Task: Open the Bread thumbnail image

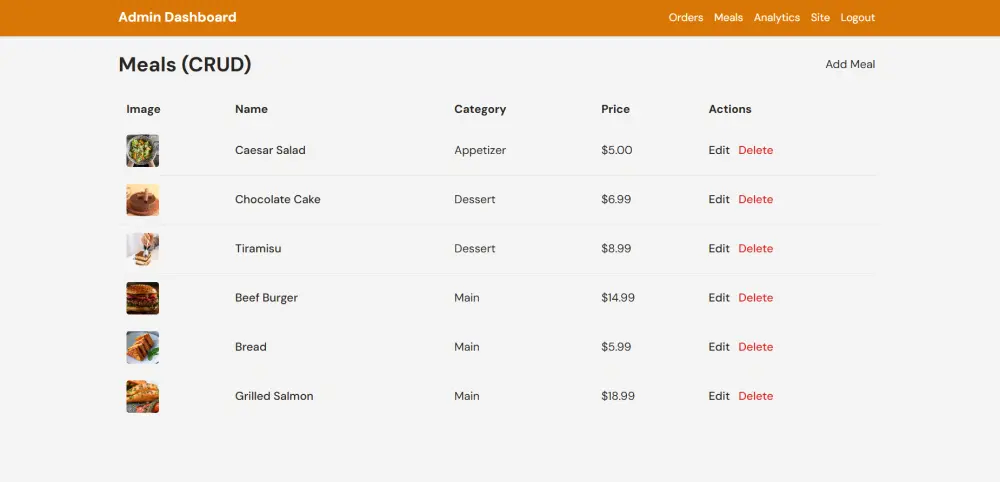Action: (x=142, y=347)
